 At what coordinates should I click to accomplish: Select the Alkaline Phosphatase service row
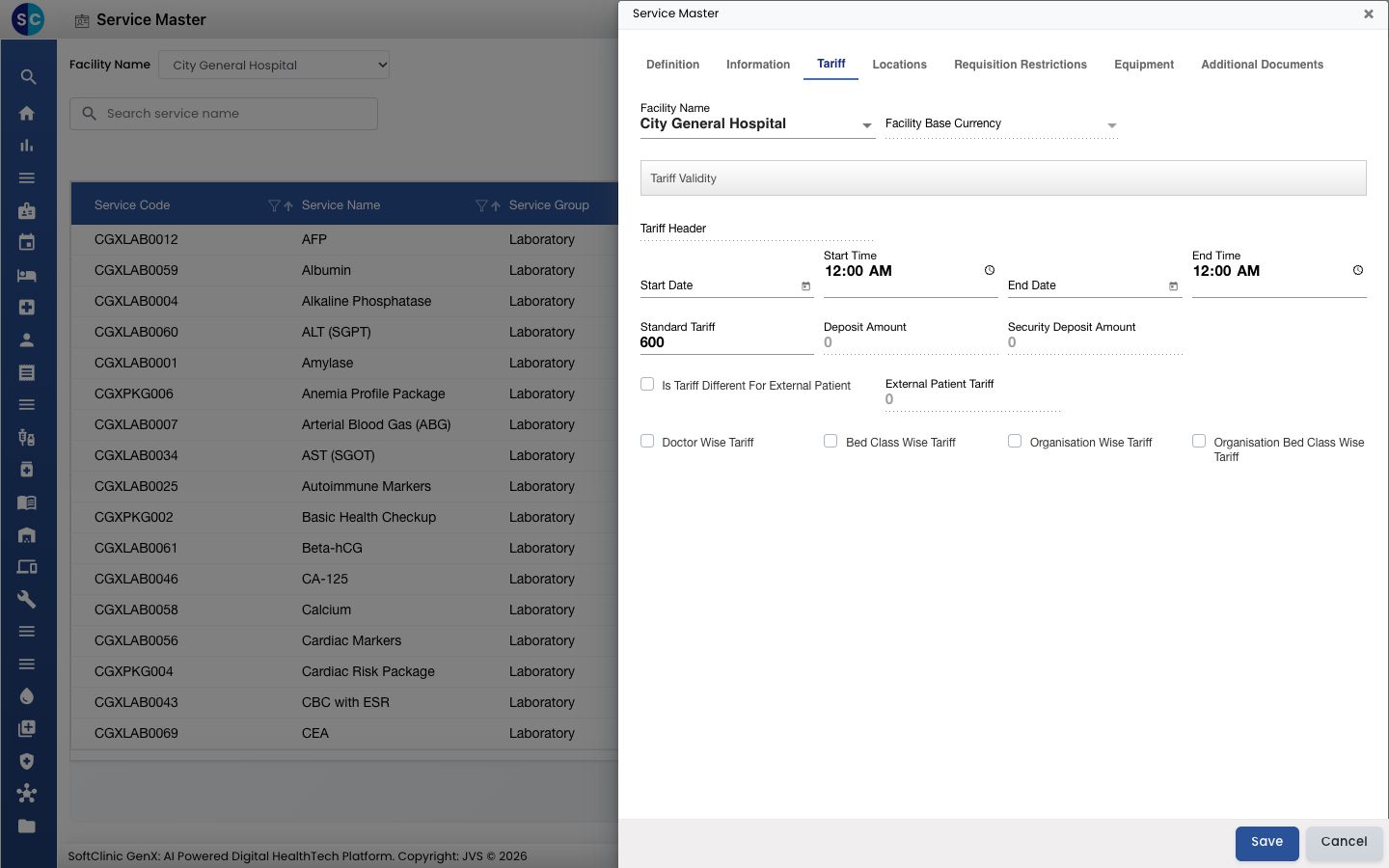pyautogui.click(x=344, y=301)
